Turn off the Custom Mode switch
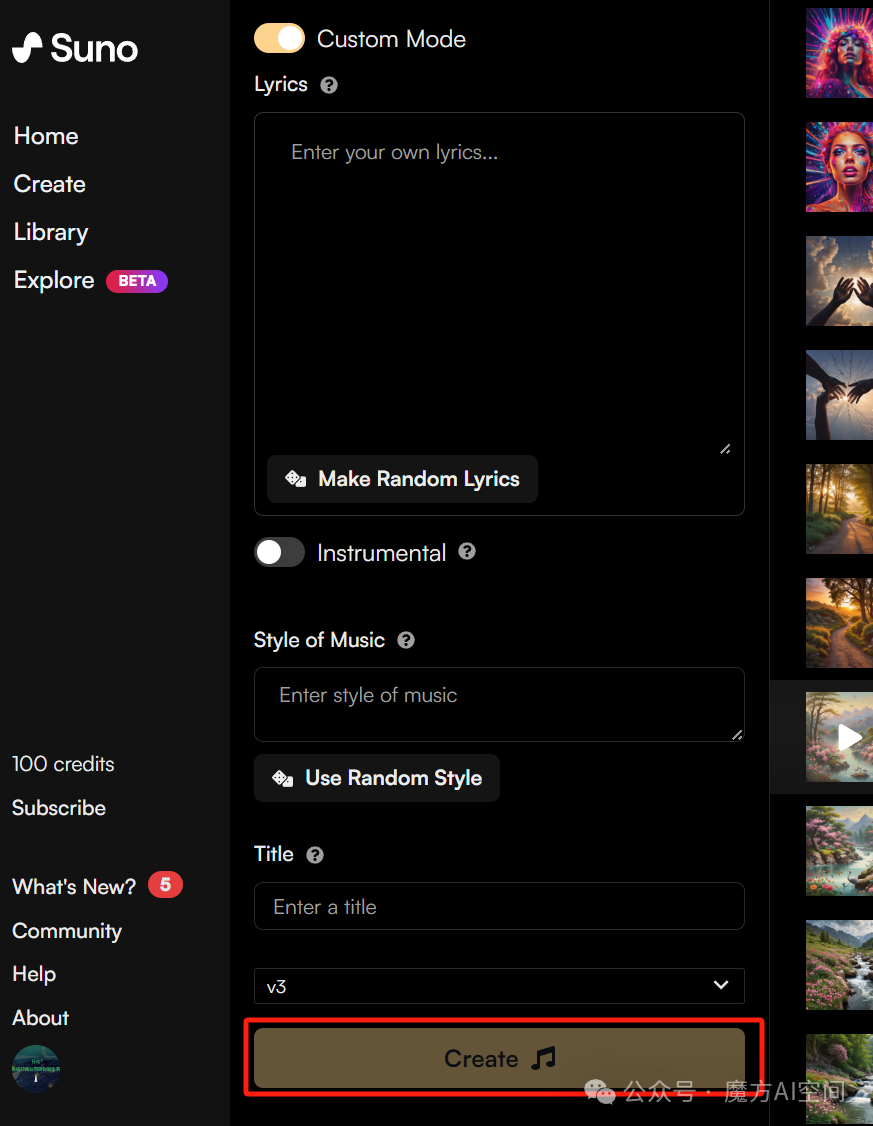The width and height of the screenshot is (873, 1126). click(279, 38)
